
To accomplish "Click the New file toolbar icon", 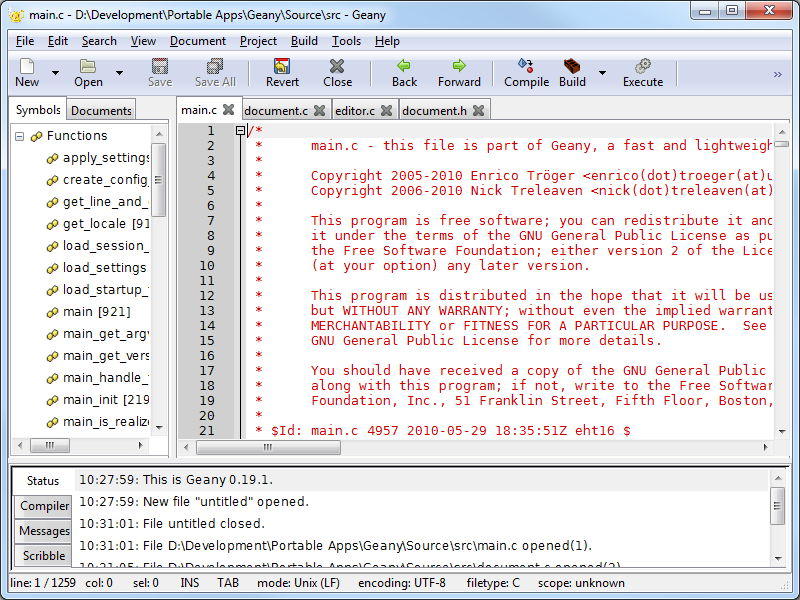I will 27,66.
